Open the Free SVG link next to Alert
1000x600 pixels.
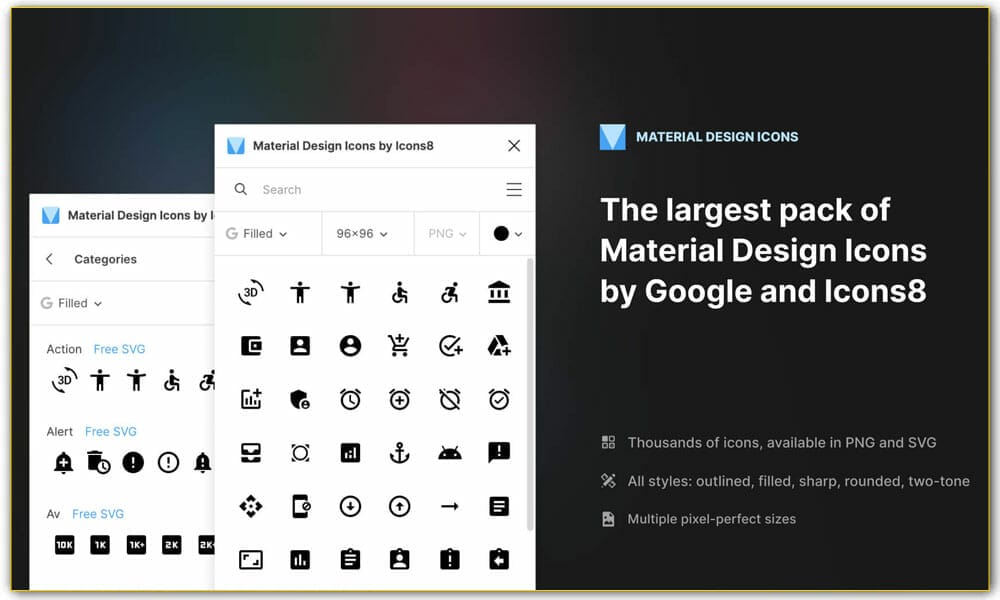tap(110, 431)
